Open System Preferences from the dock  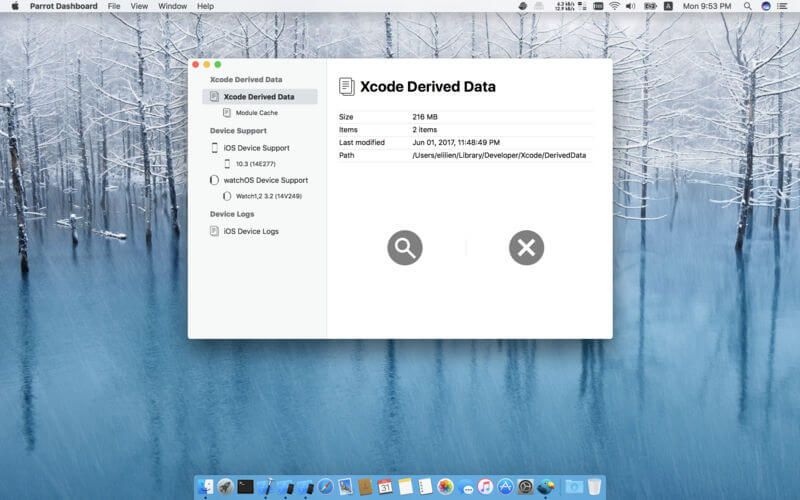pos(525,486)
